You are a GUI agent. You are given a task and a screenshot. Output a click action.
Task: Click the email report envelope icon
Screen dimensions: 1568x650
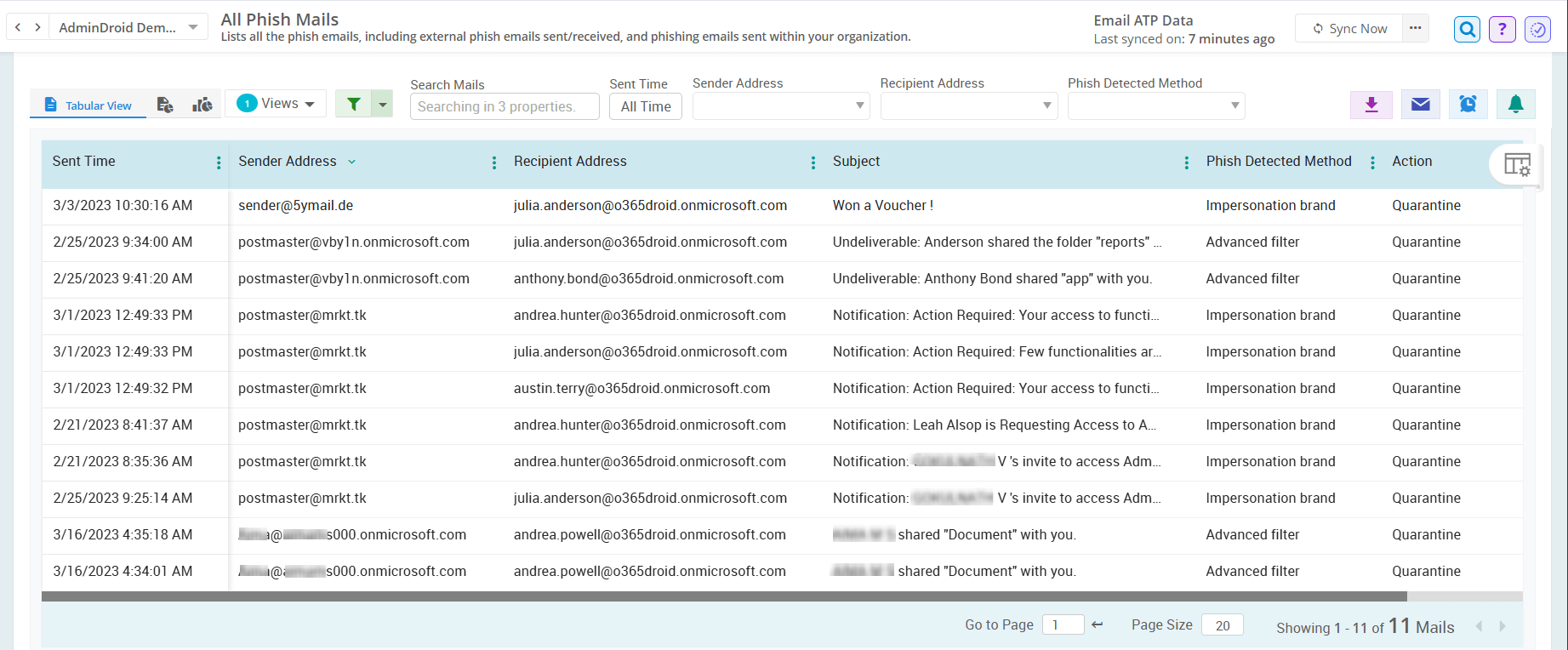click(x=1420, y=105)
